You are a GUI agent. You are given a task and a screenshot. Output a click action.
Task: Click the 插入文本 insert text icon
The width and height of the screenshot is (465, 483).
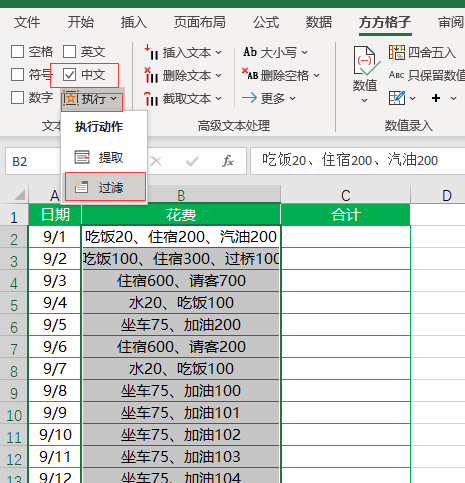tap(152, 52)
